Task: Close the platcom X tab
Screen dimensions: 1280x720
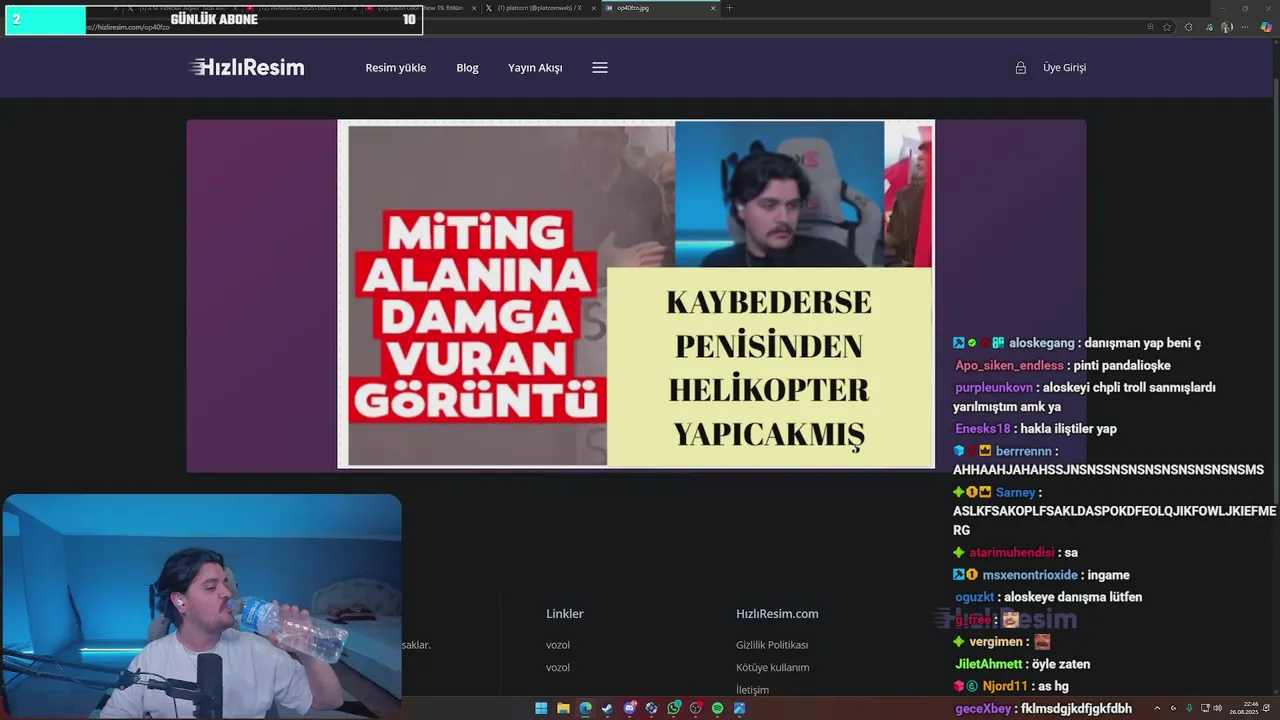Action: [x=593, y=8]
